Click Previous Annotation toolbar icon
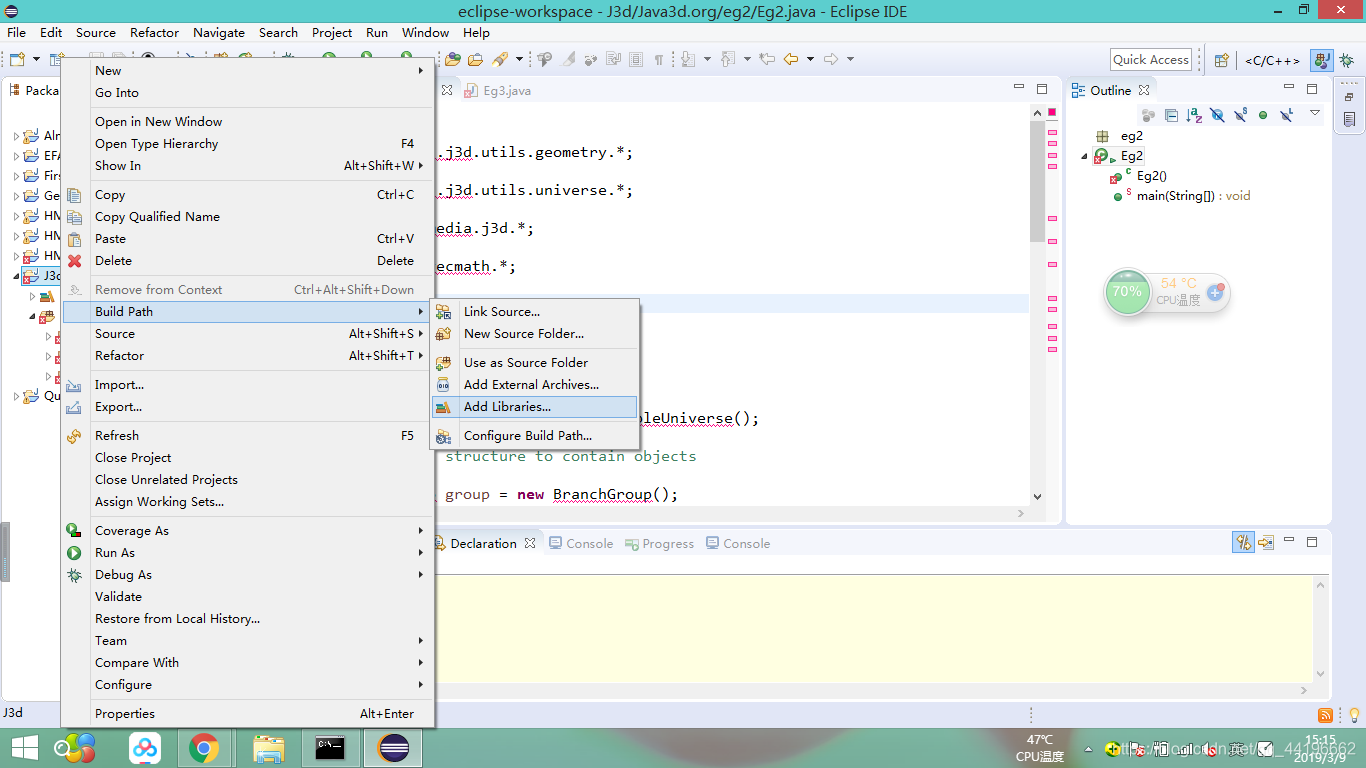Viewport: 1366px width, 768px height. pos(728,60)
